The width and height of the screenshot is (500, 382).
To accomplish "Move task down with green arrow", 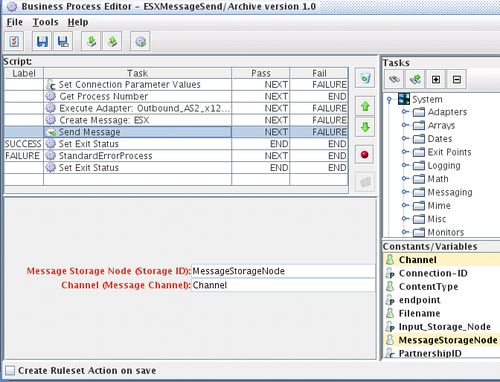I will point(365,127).
